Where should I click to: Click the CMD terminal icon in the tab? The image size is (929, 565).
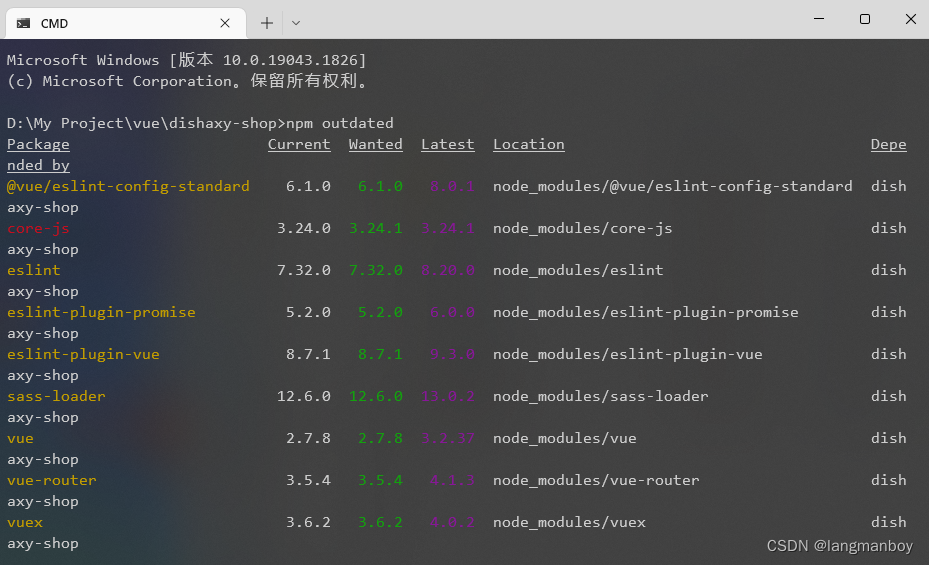[24, 23]
